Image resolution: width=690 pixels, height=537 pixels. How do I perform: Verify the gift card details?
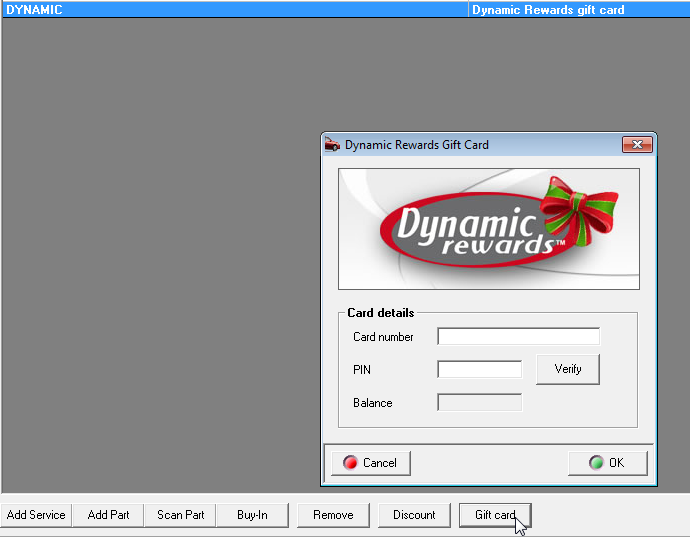tap(568, 369)
